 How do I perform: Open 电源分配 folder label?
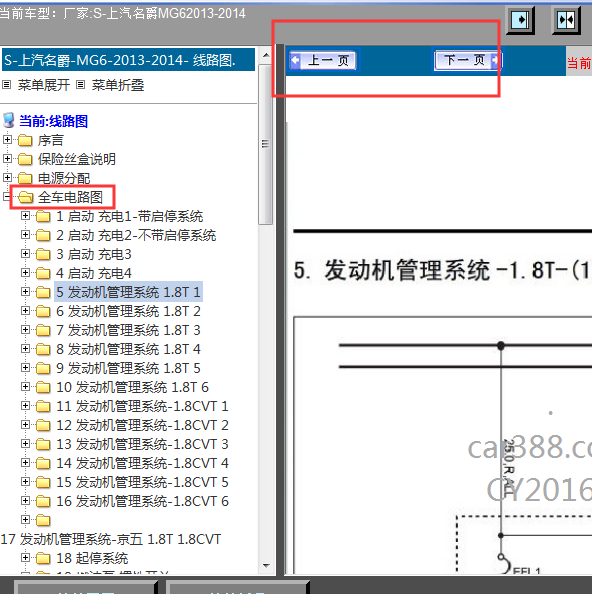64,178
